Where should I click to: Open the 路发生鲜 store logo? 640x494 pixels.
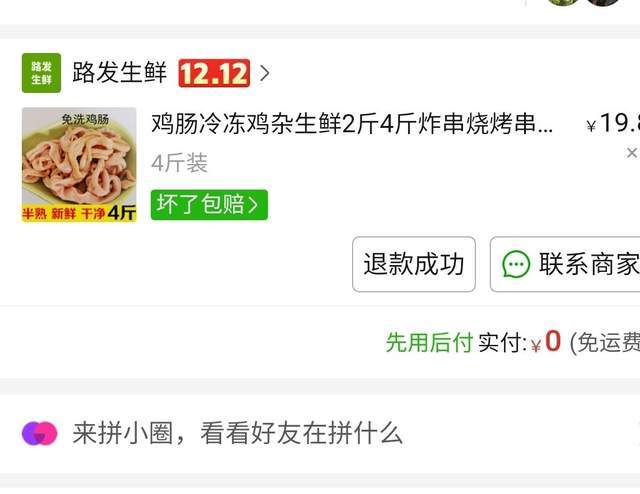pos(41,73)
